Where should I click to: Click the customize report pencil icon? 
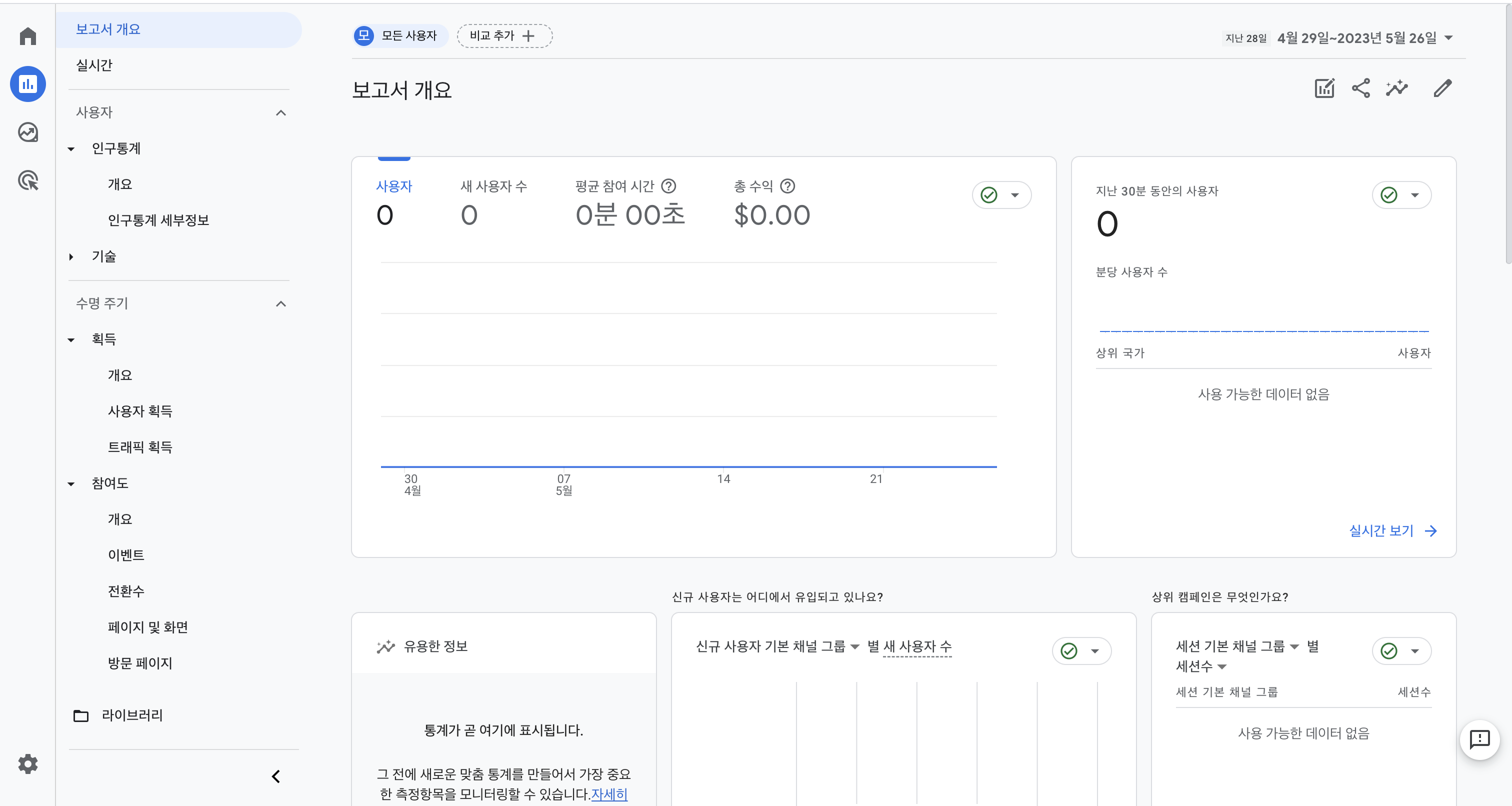pos(1442,88)
